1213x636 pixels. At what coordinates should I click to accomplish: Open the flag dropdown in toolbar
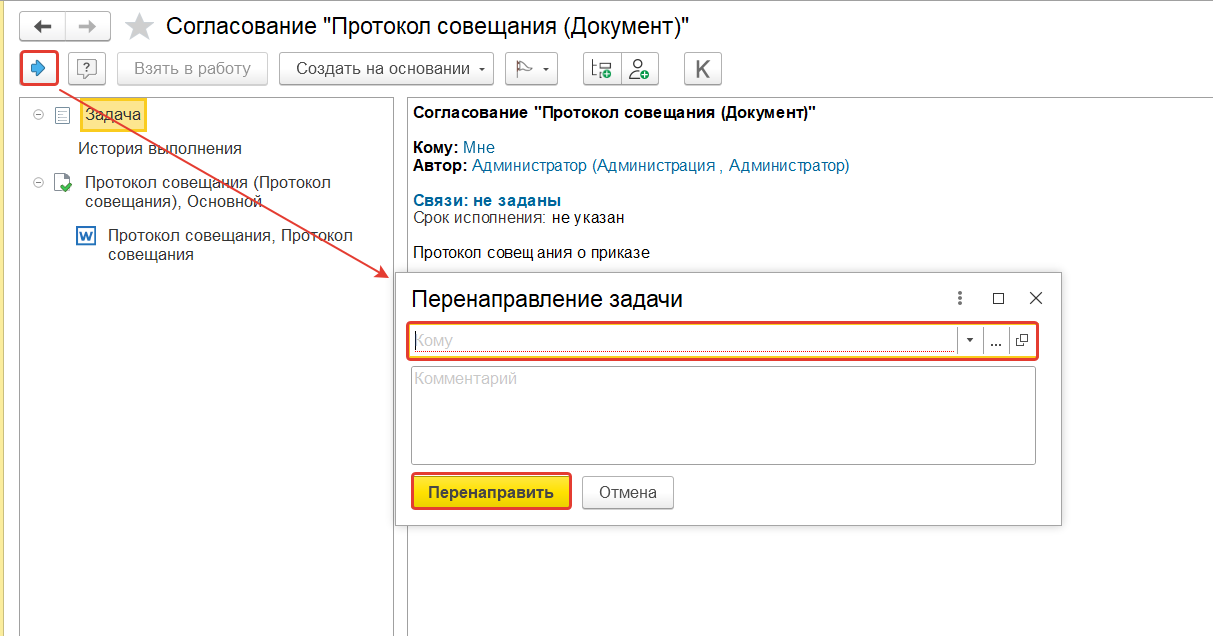coord(530,69)
